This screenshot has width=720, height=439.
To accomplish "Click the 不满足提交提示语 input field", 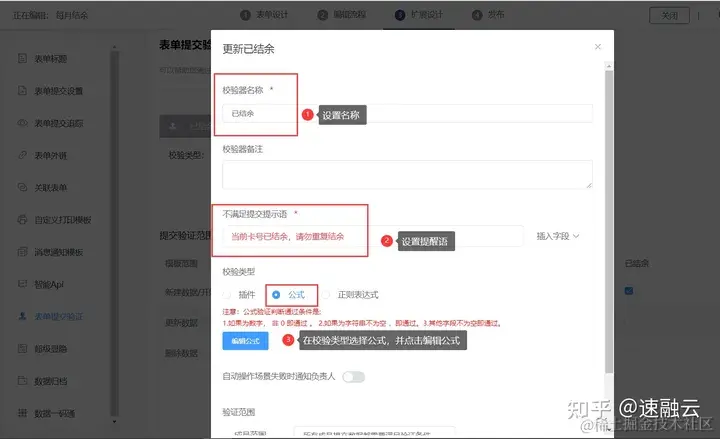I will pyautogui.click(x=372, y=236).
